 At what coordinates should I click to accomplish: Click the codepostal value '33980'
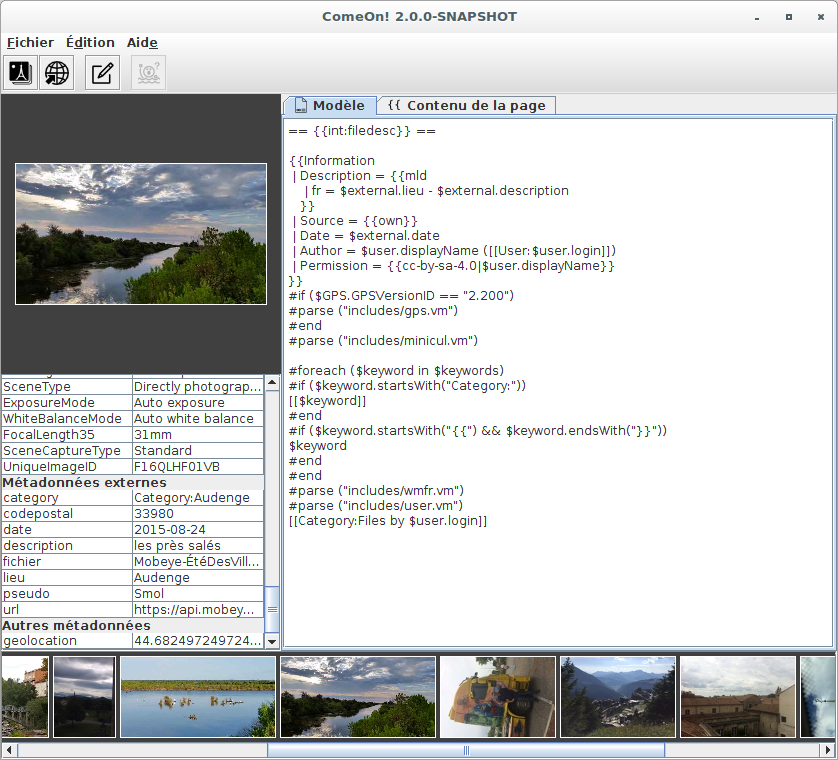(x=198, y=514)
